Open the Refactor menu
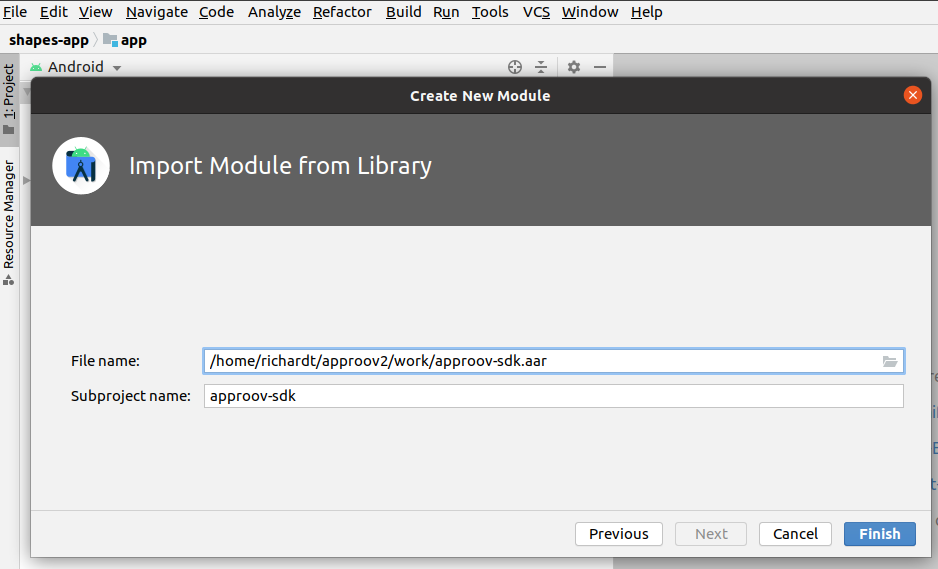938x569 pixels. coord(342,12)
